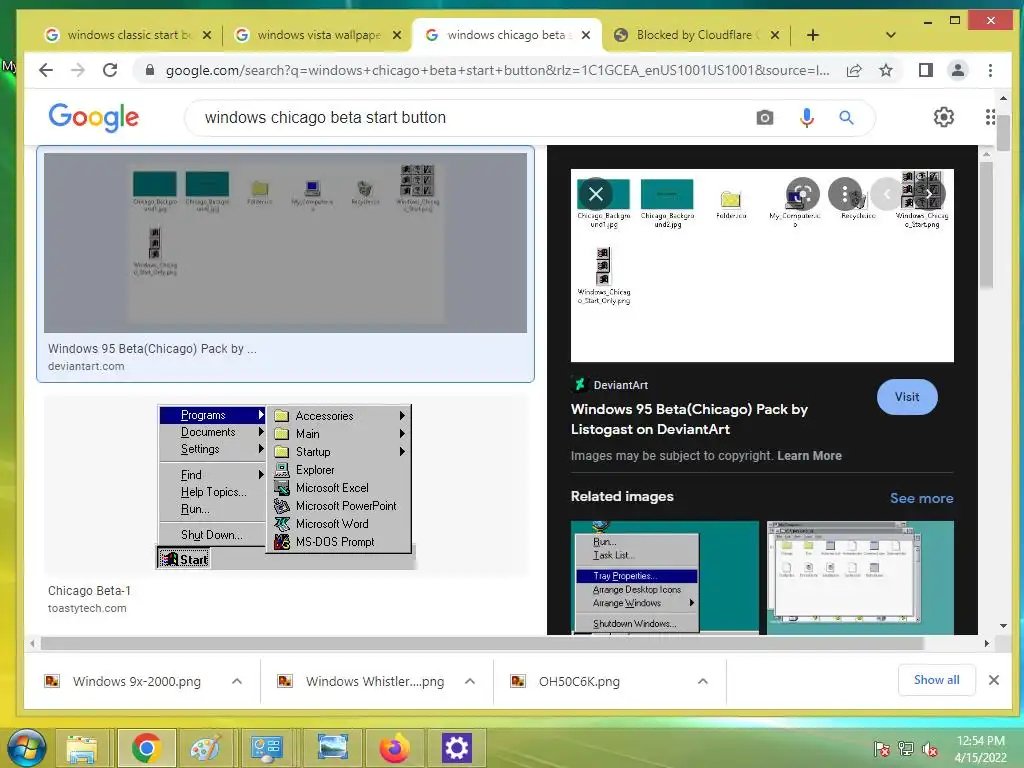Click the address bar URL
This screenshot has width=1024, height=768.
[x=497, y=70]
